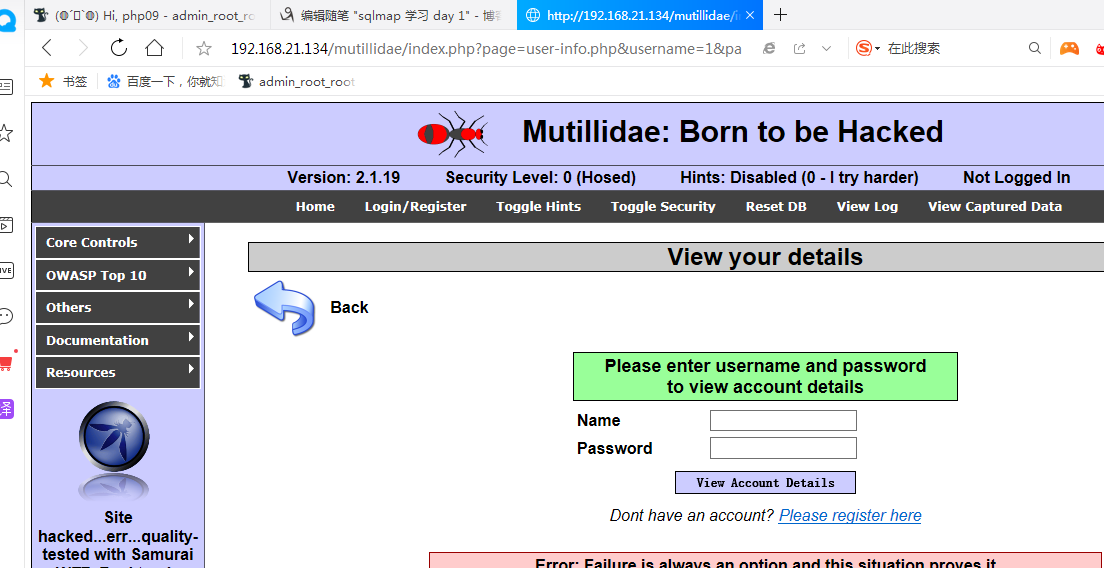The width and height of the screenshot is (1104, 568).
Task: Click the Password input field
Action: (783, 448)
